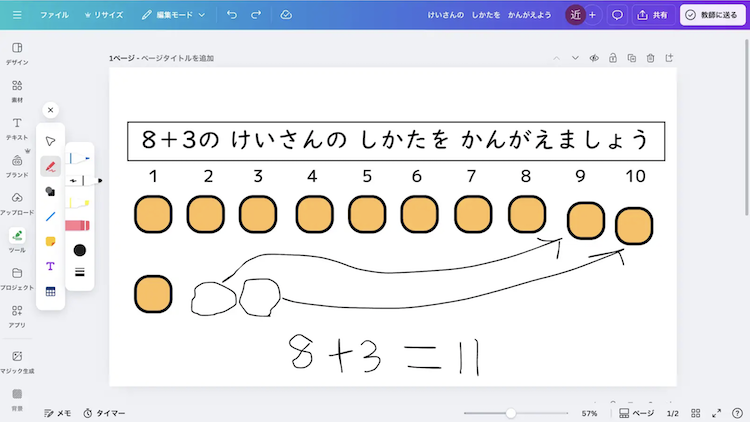Choose the yellow highlighter pen
This screenshot has height=422, width=750.
point(78,204)
